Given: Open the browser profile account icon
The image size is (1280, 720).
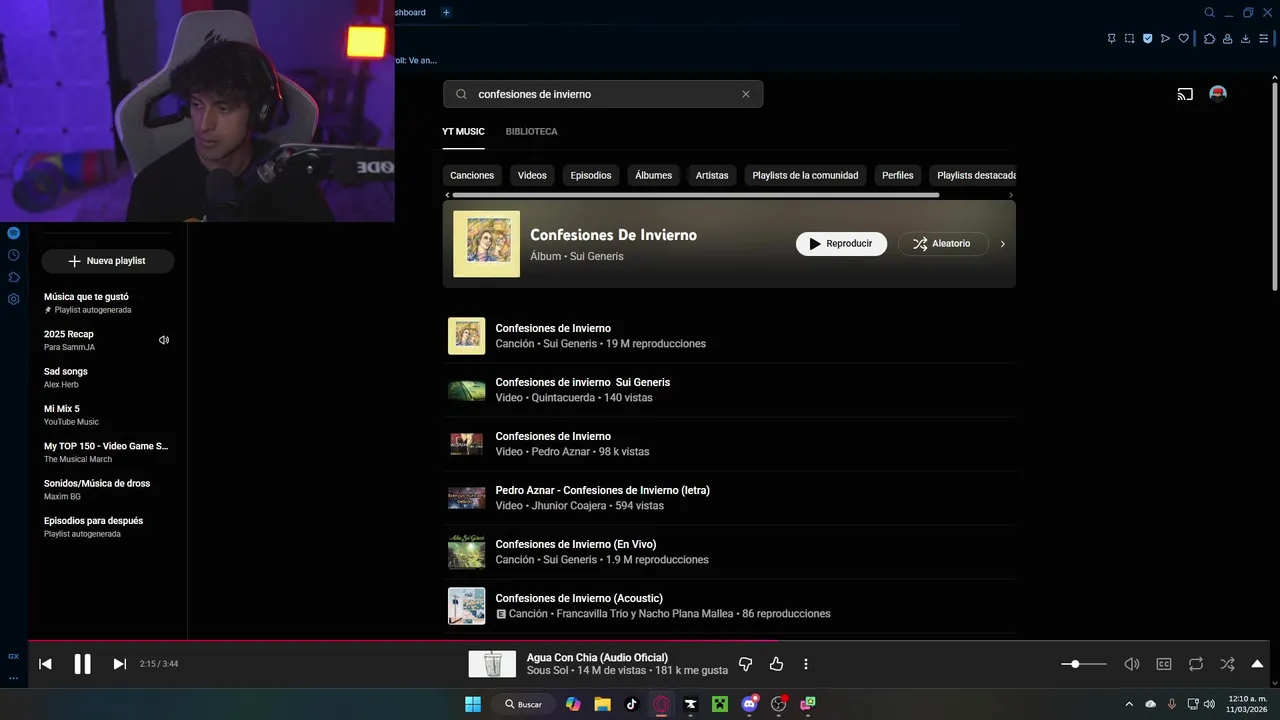Looking at the screenshot, I should pos(1227,39).
